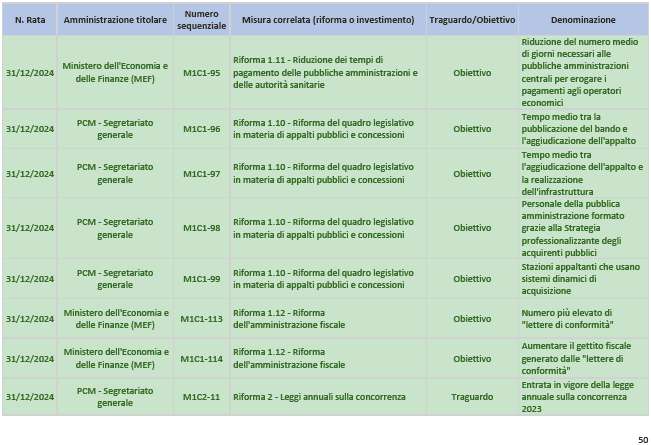Click 'Entrata in vigore della legge annuale' cell

583,397
